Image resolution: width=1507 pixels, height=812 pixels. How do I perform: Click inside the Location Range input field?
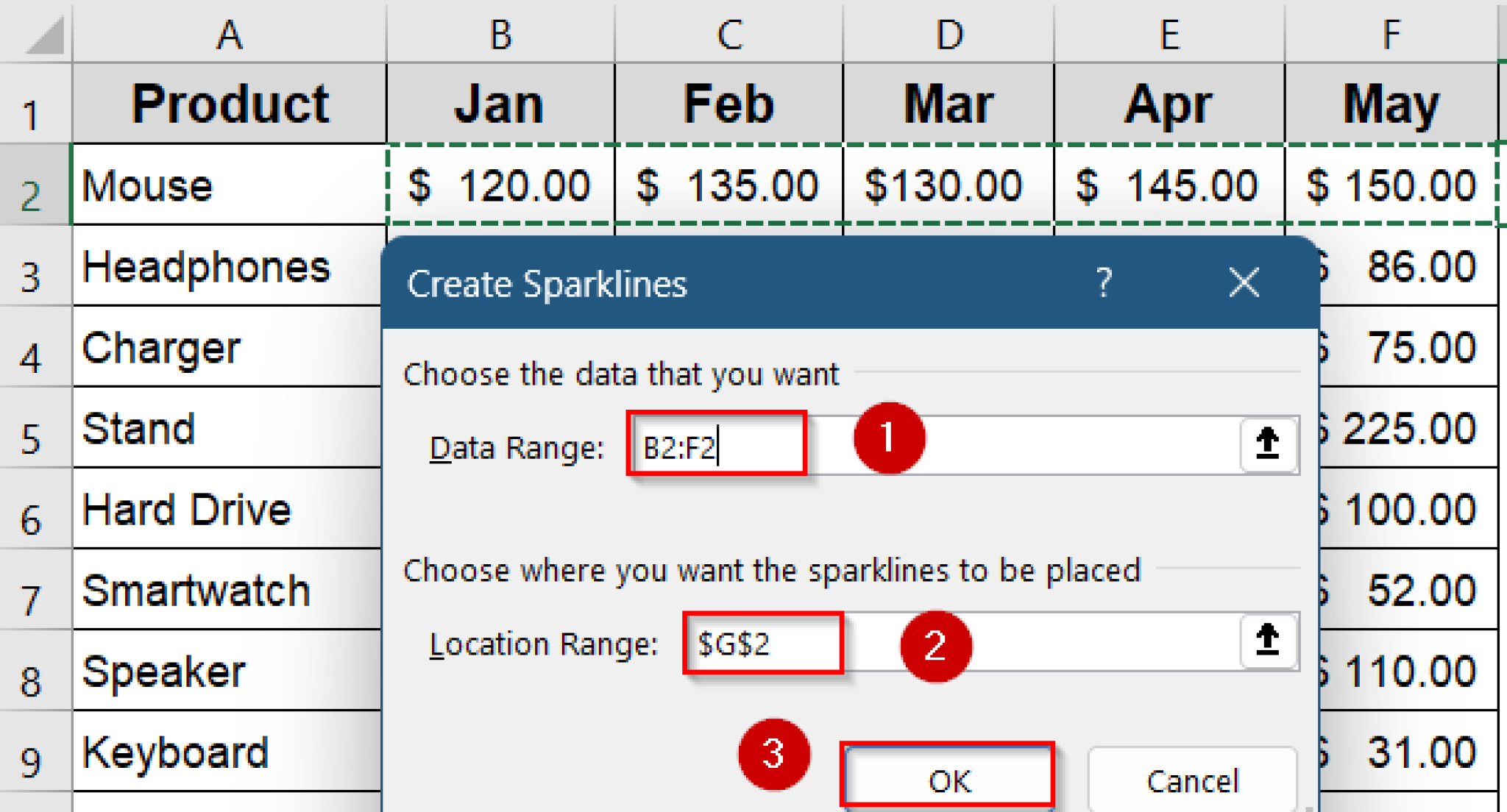click(762, 643)
